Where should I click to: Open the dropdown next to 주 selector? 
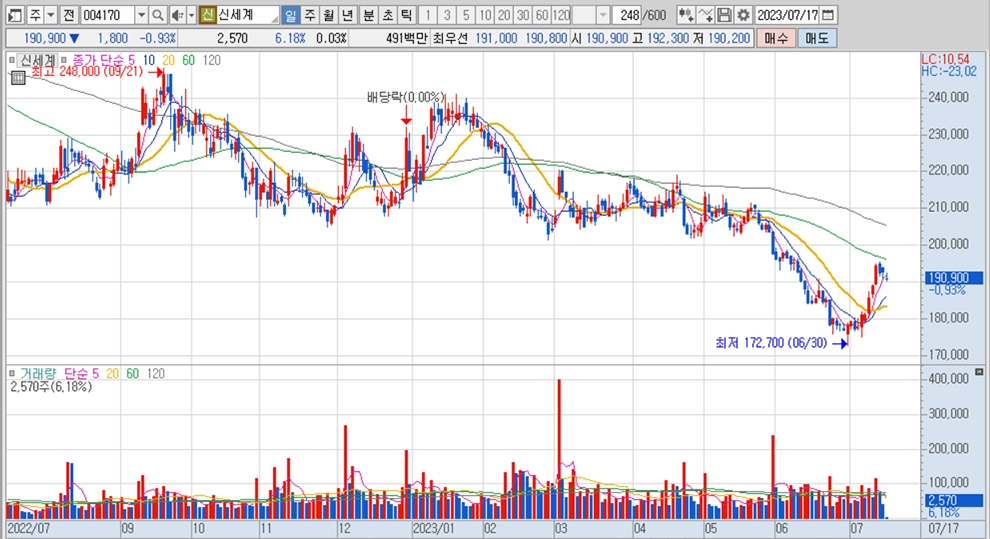click(x=51, y=15)
